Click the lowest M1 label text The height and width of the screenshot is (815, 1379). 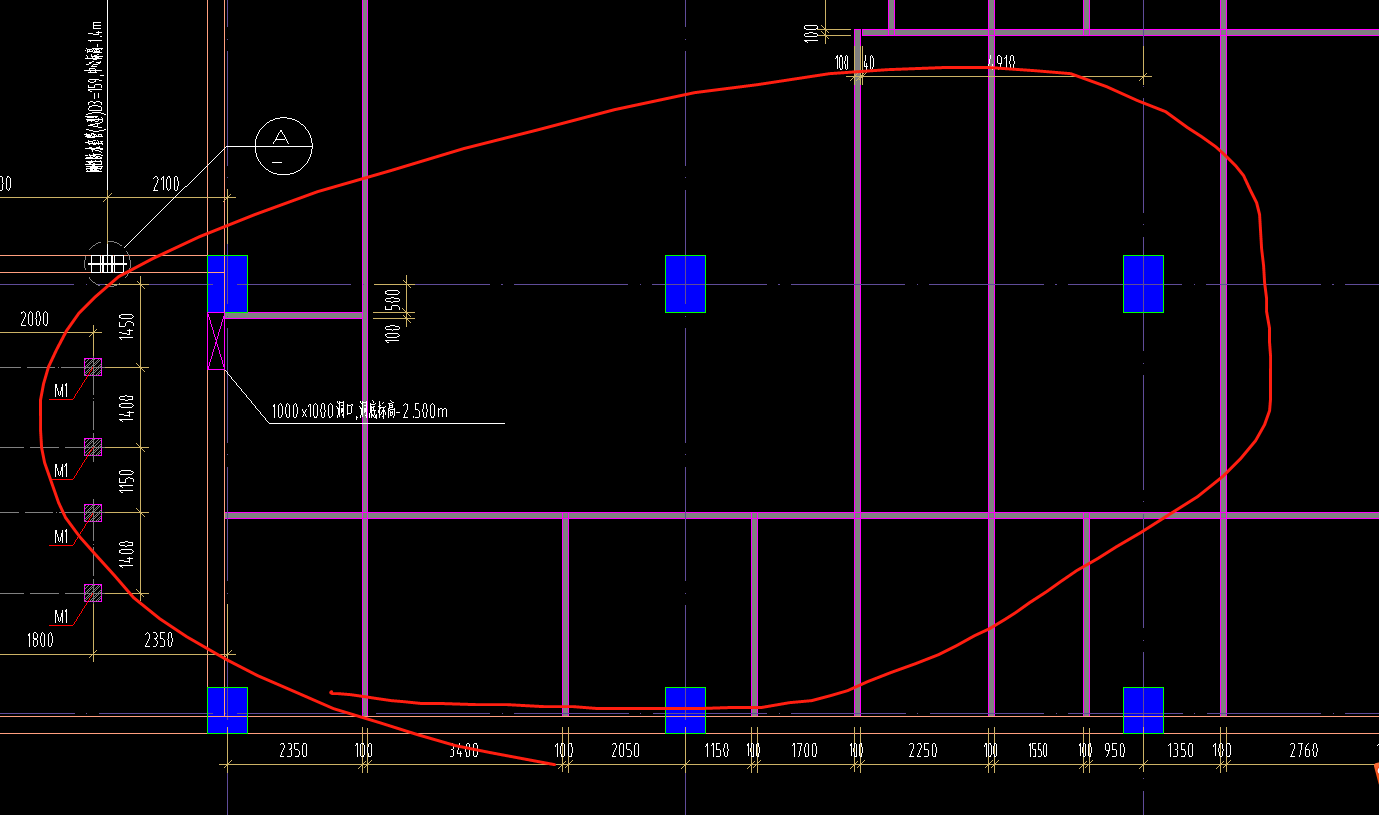(62, 616)
